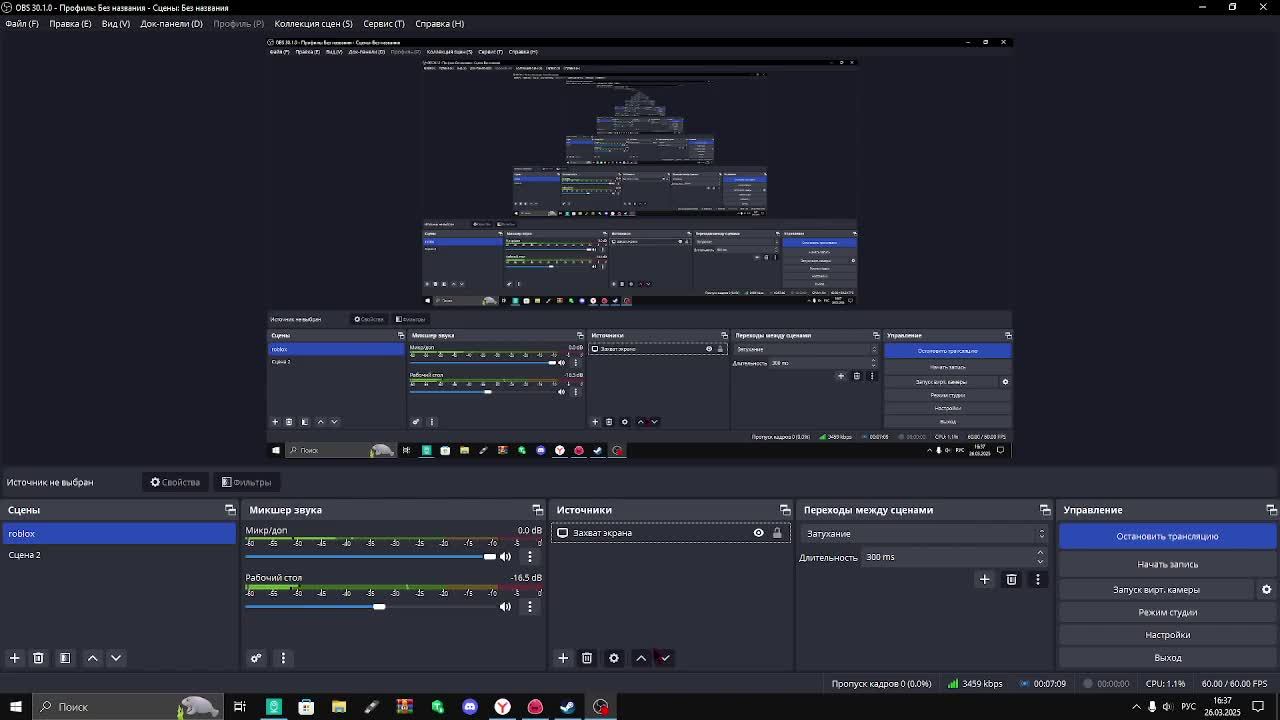Click Режим студии button
The width and height of the screenshot is (1280, 720).
tap(1167, 612)
